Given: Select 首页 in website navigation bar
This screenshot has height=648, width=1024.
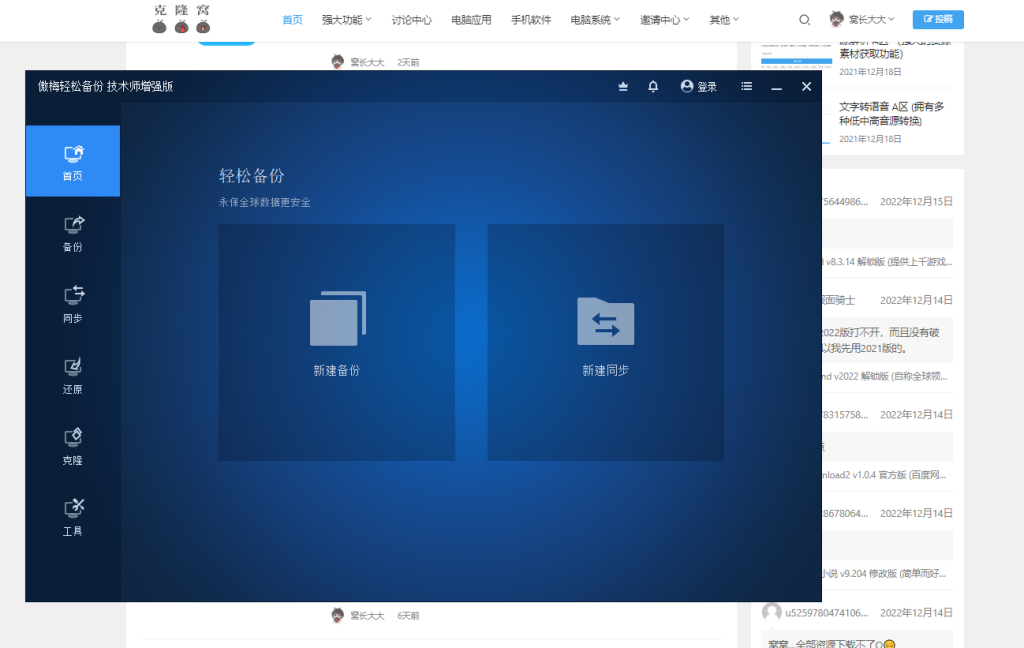Looking at the screenshot, I should coord(292,20).
